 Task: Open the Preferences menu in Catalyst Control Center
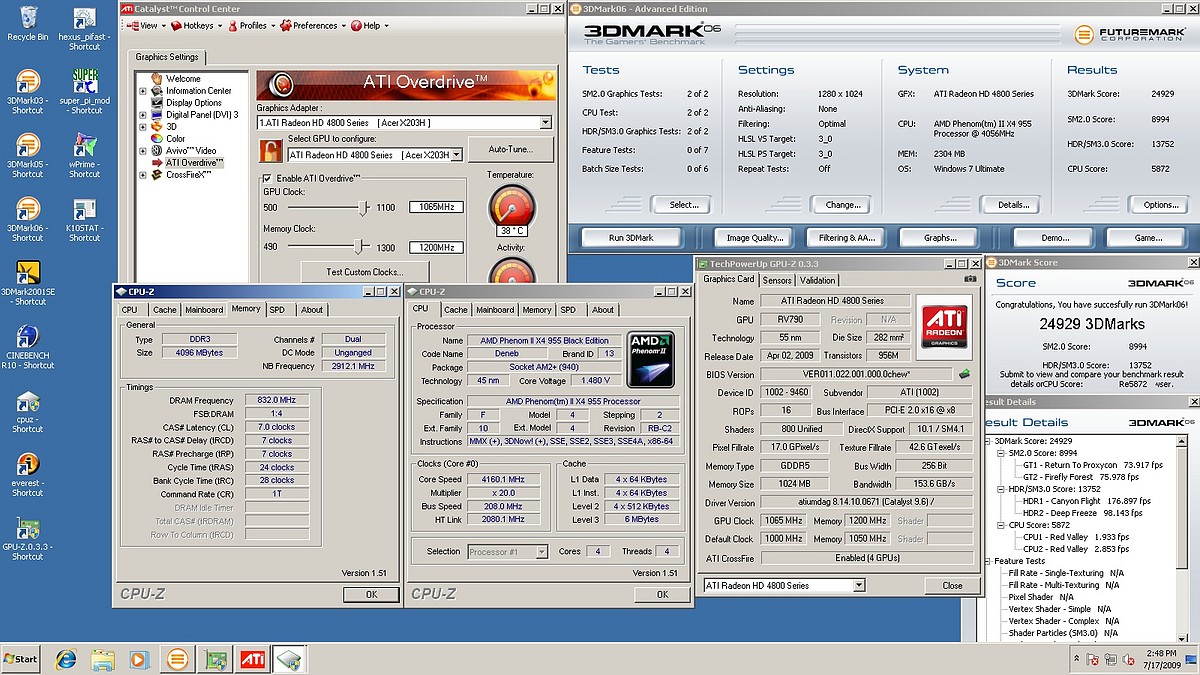(308, 25)
